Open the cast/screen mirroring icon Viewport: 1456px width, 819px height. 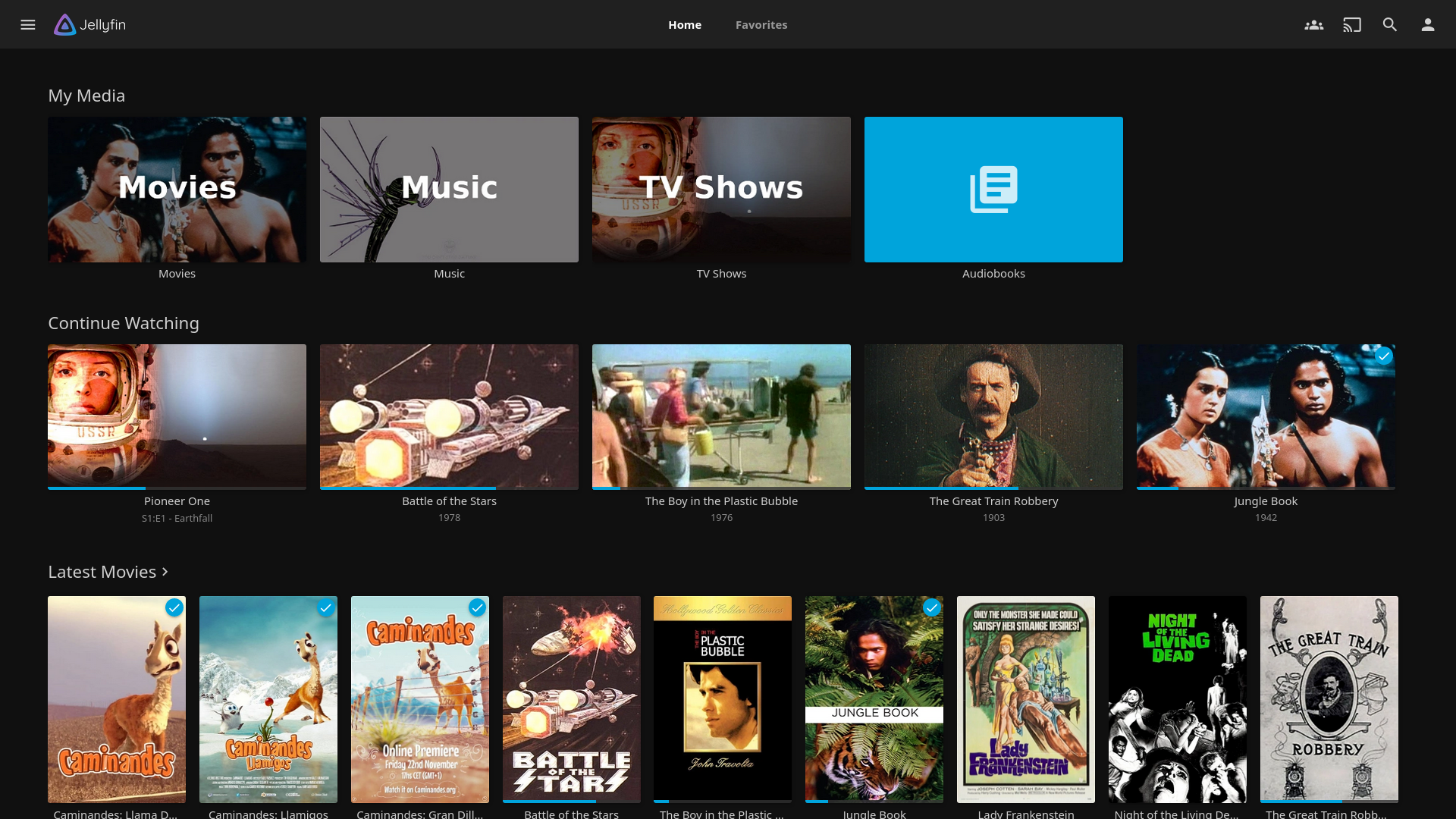[1352, 24]
